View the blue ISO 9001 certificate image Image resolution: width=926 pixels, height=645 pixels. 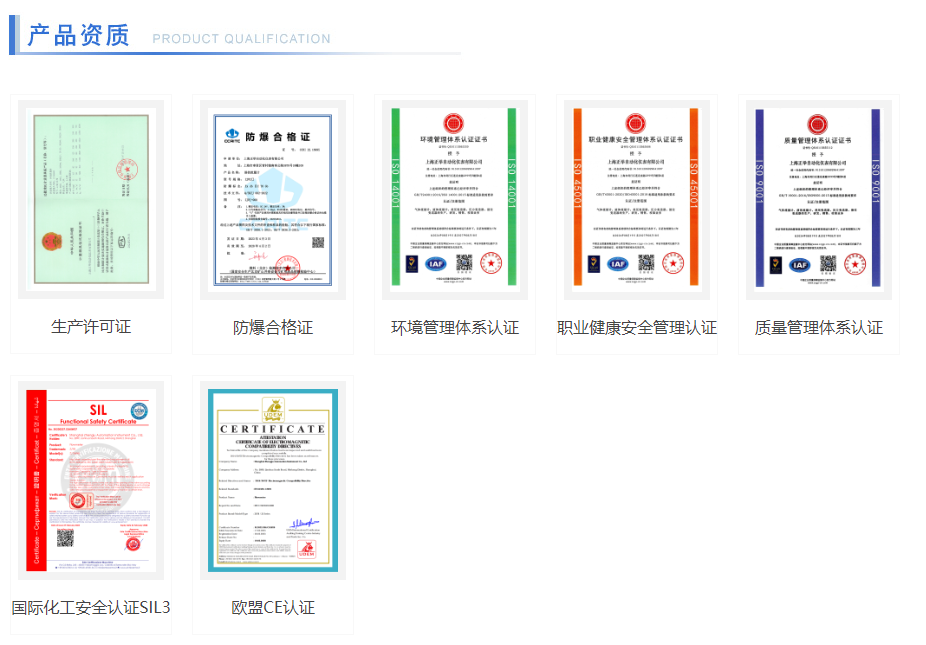[x=819, y=199]
